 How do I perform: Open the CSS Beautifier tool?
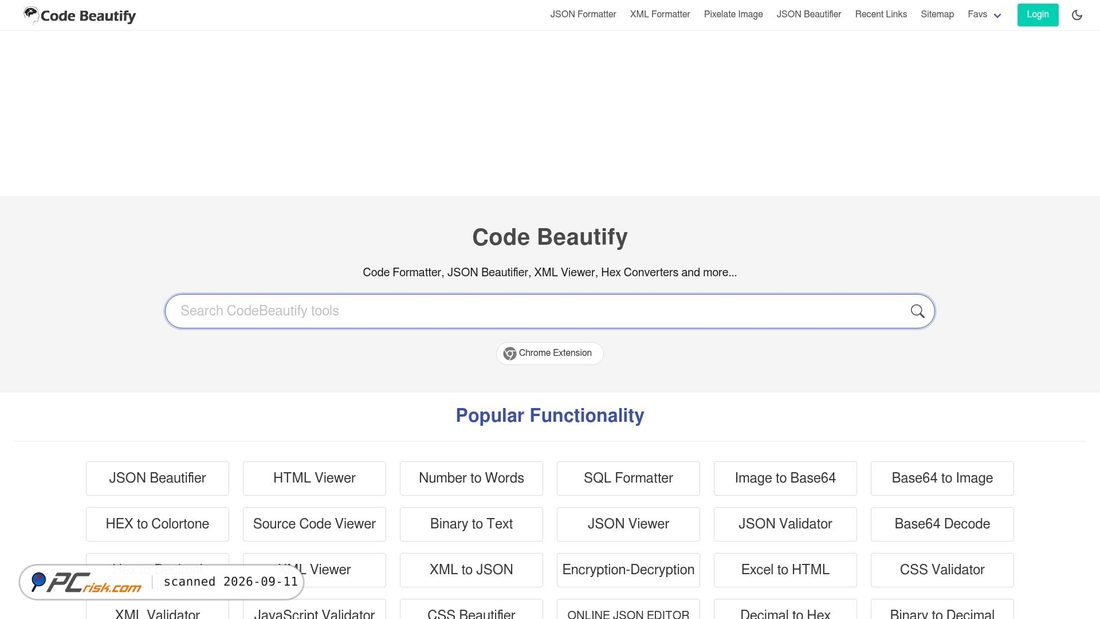point(471,609)
